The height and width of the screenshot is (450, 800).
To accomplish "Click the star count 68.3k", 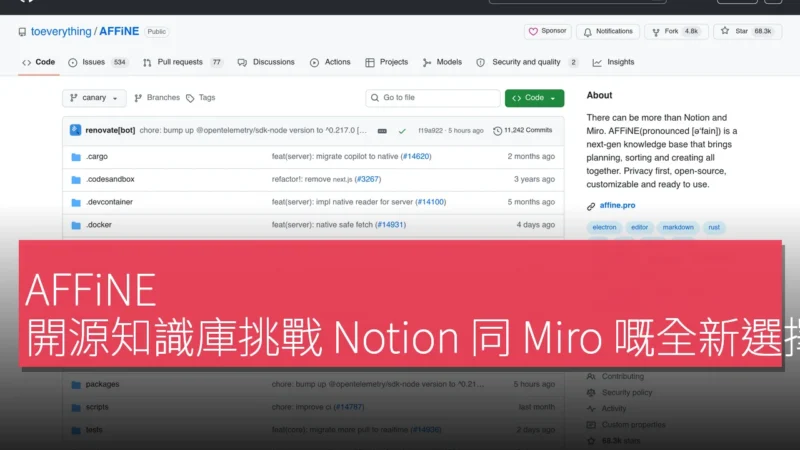I will coord(763,31).
